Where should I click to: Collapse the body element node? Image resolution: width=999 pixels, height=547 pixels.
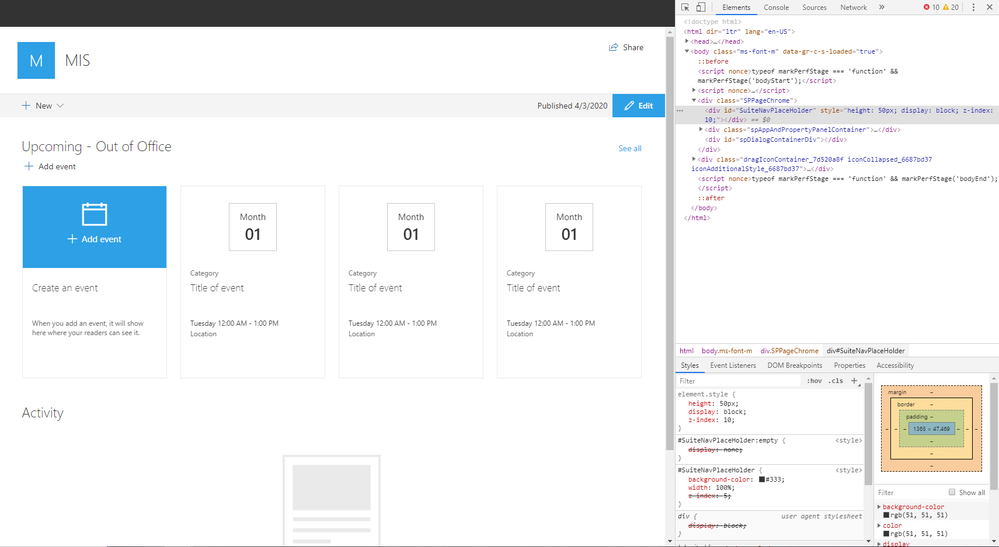[x=687, y=51]
